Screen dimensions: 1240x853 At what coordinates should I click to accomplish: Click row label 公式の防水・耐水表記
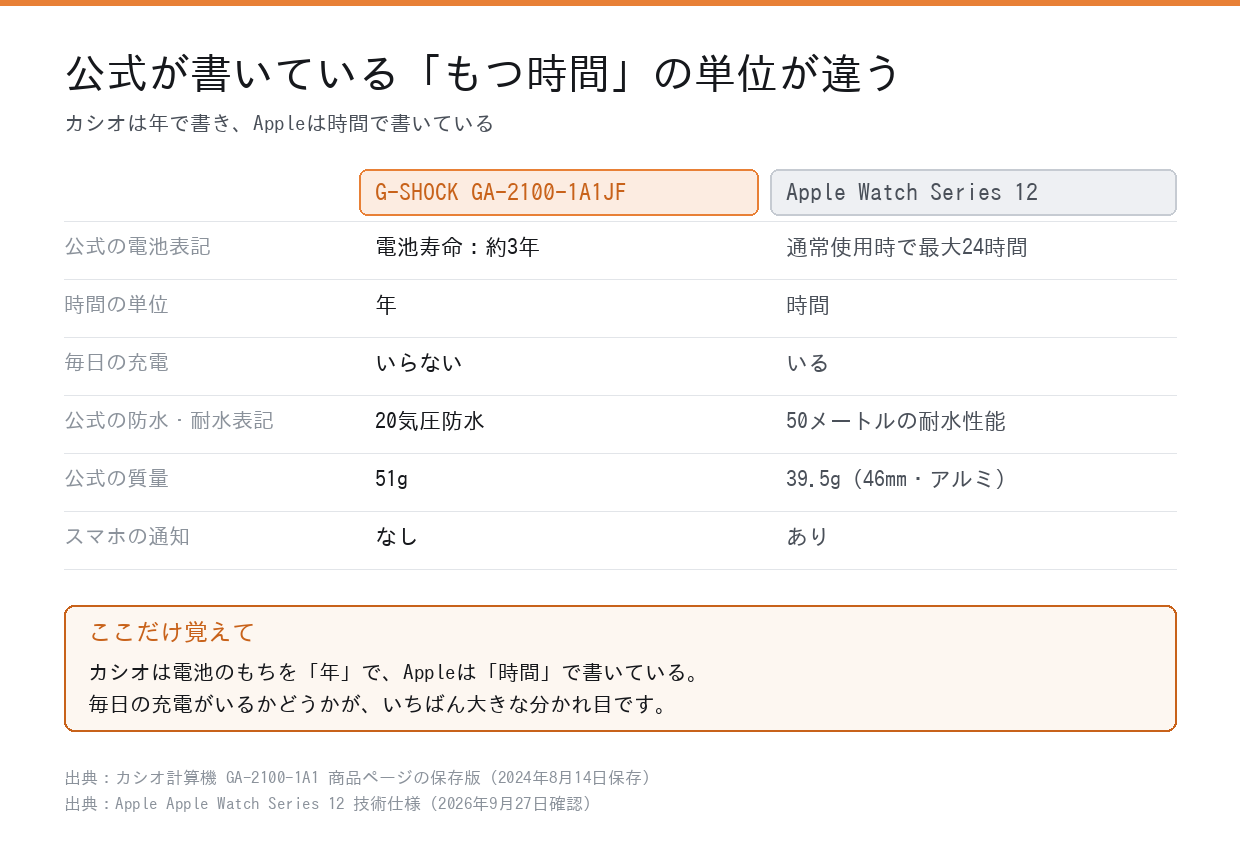169,420
